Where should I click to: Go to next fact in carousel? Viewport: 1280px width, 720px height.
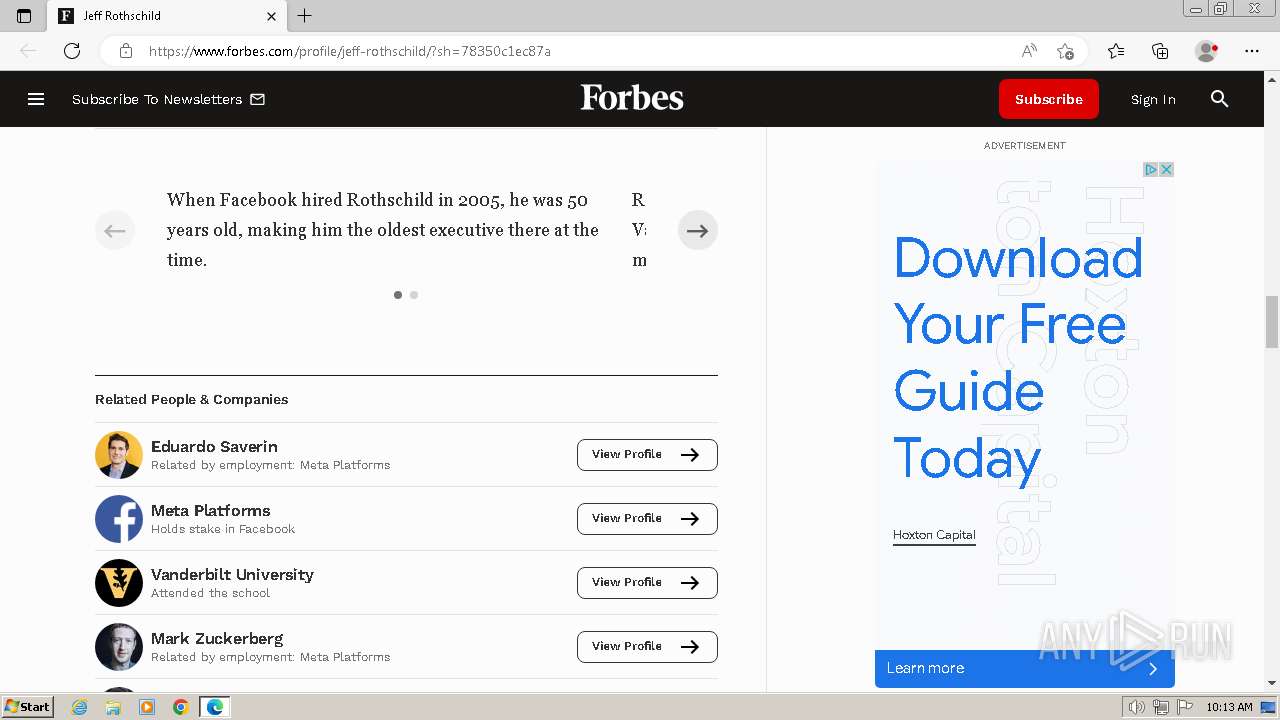click(x=697, y=230)
